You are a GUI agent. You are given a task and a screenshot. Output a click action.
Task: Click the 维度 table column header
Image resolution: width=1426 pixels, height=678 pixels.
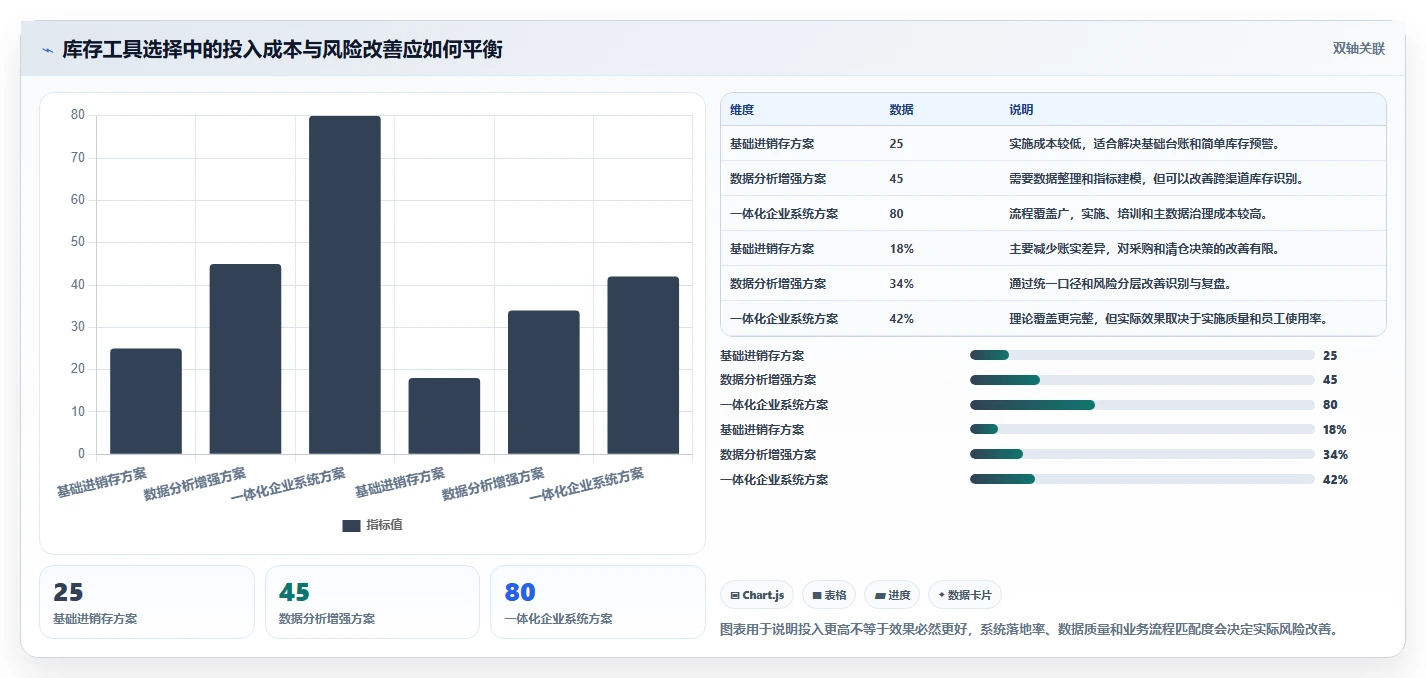pos(742,109)
